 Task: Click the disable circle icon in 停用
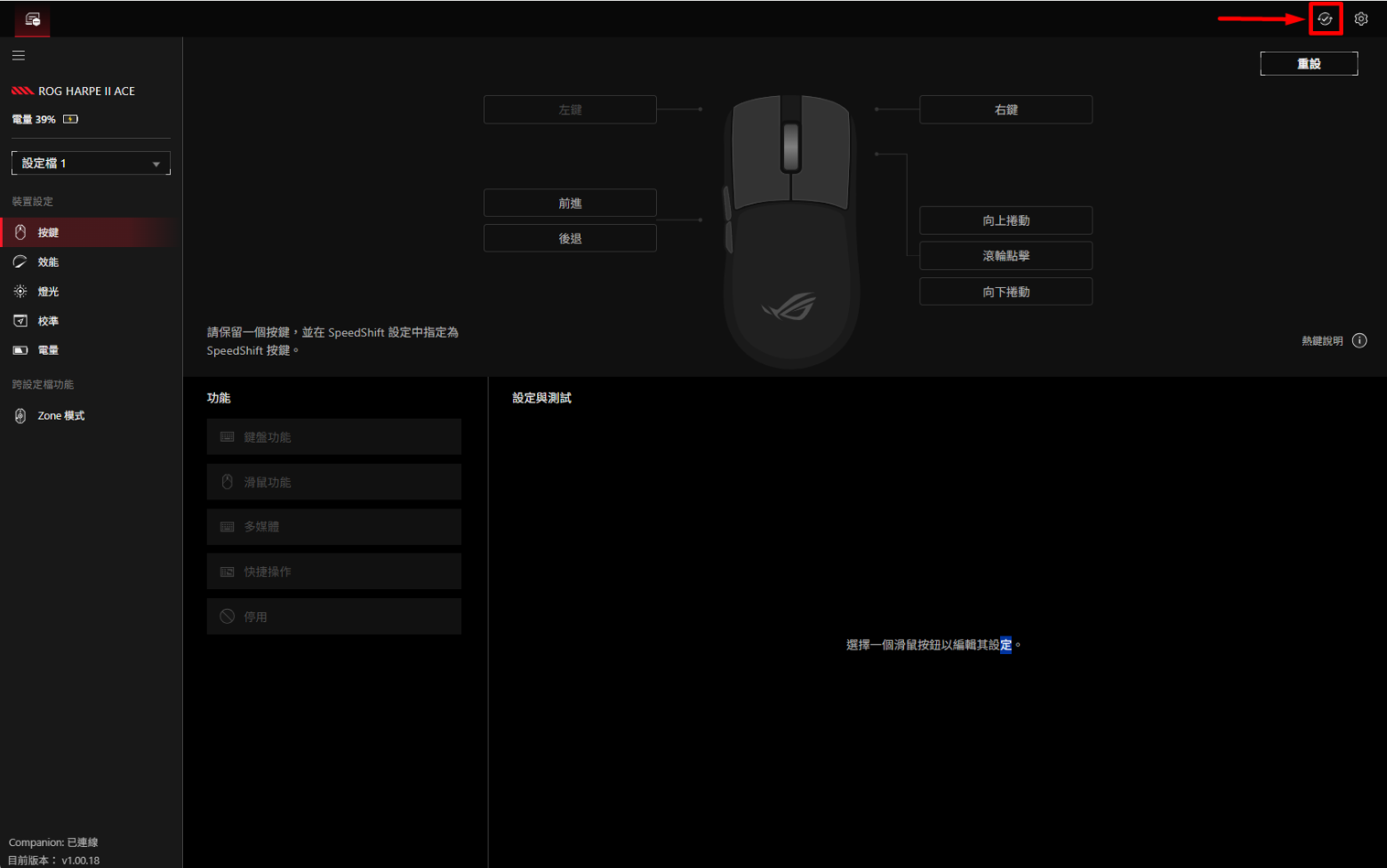click(x=227, y=616)
